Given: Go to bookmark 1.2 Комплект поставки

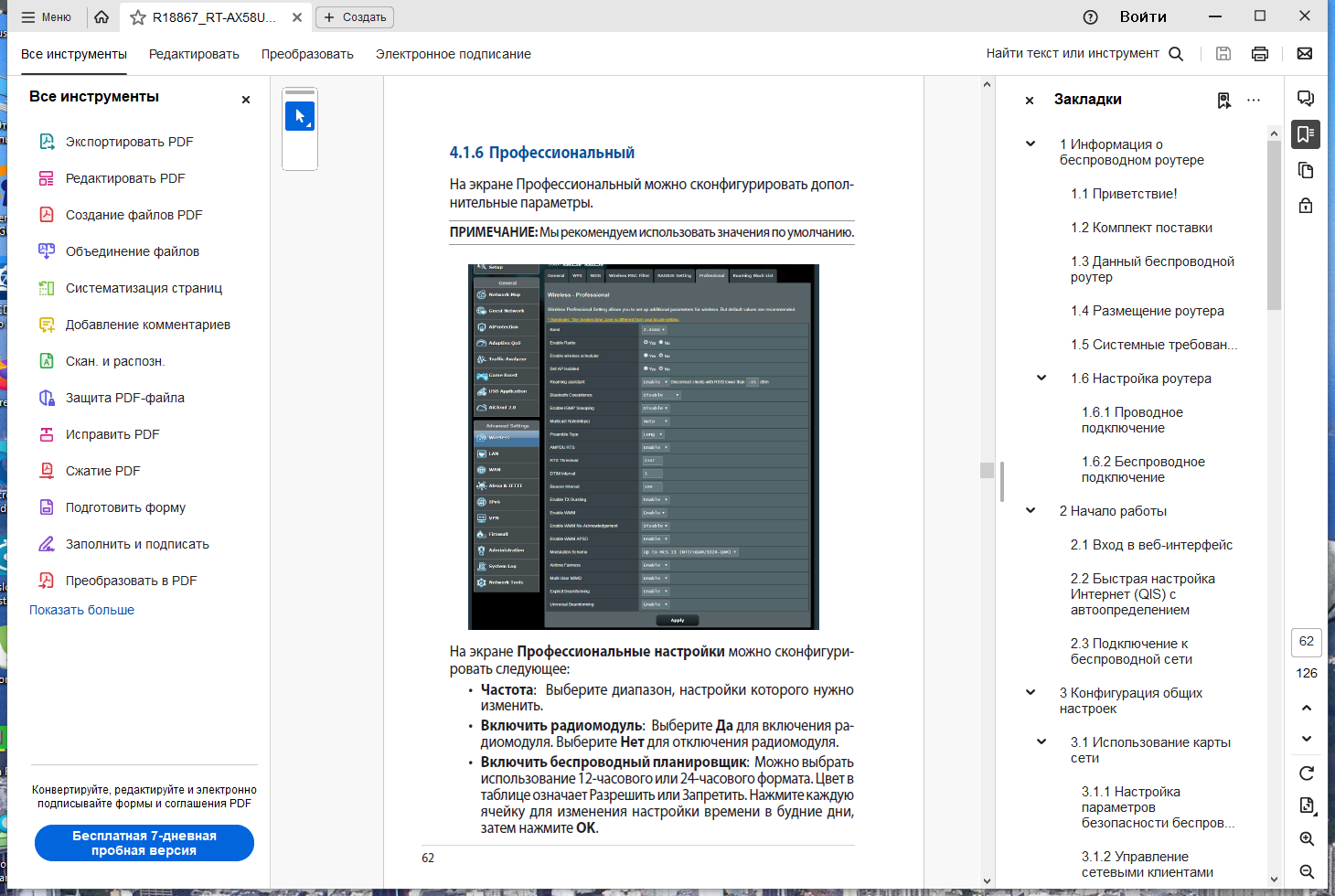Looking at the screenshot, I should click(1141, 228).
